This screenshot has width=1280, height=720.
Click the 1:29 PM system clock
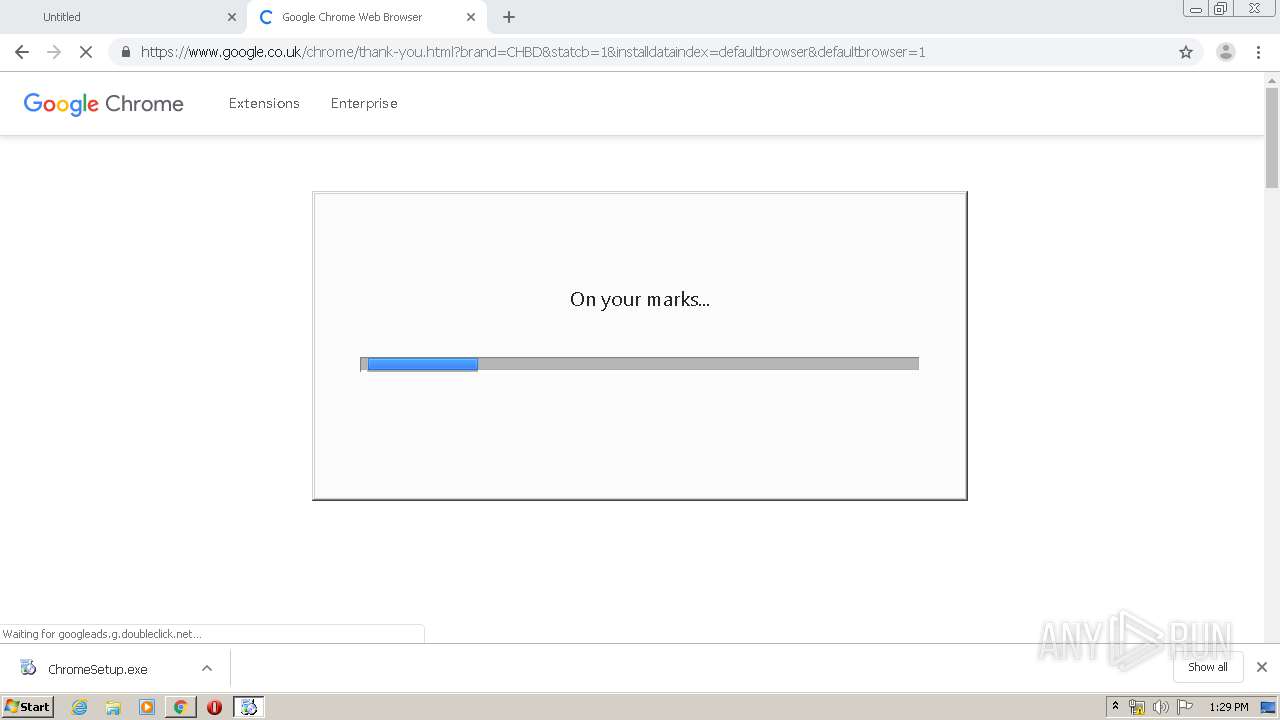(x=1228, y=707)
